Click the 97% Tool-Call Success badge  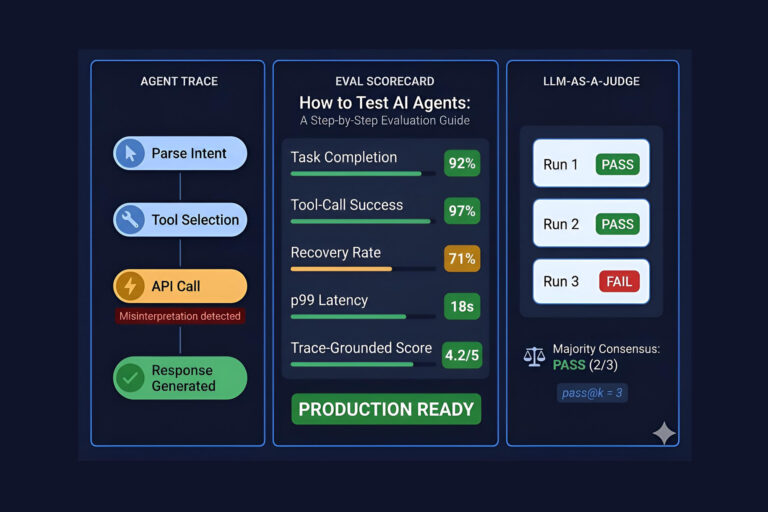pyautogui.click(x=462, y=211)
